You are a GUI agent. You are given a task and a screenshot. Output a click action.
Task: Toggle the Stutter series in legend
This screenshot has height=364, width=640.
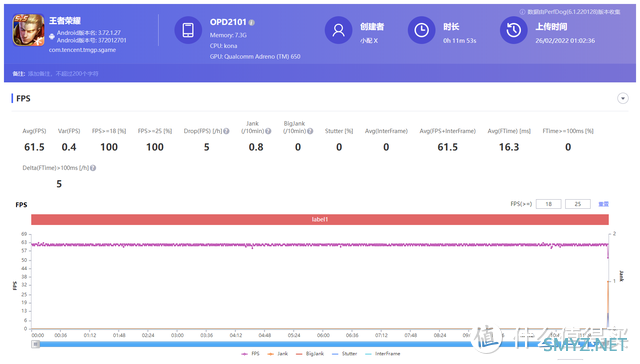344,354
